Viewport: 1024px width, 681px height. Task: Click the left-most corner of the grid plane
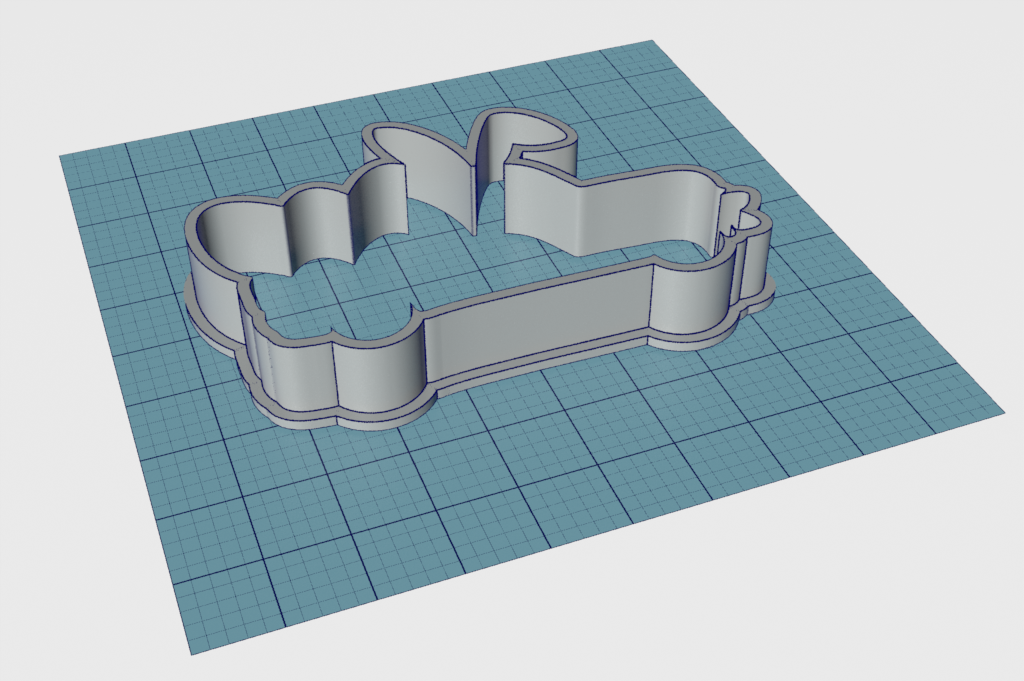click(62, 156)
